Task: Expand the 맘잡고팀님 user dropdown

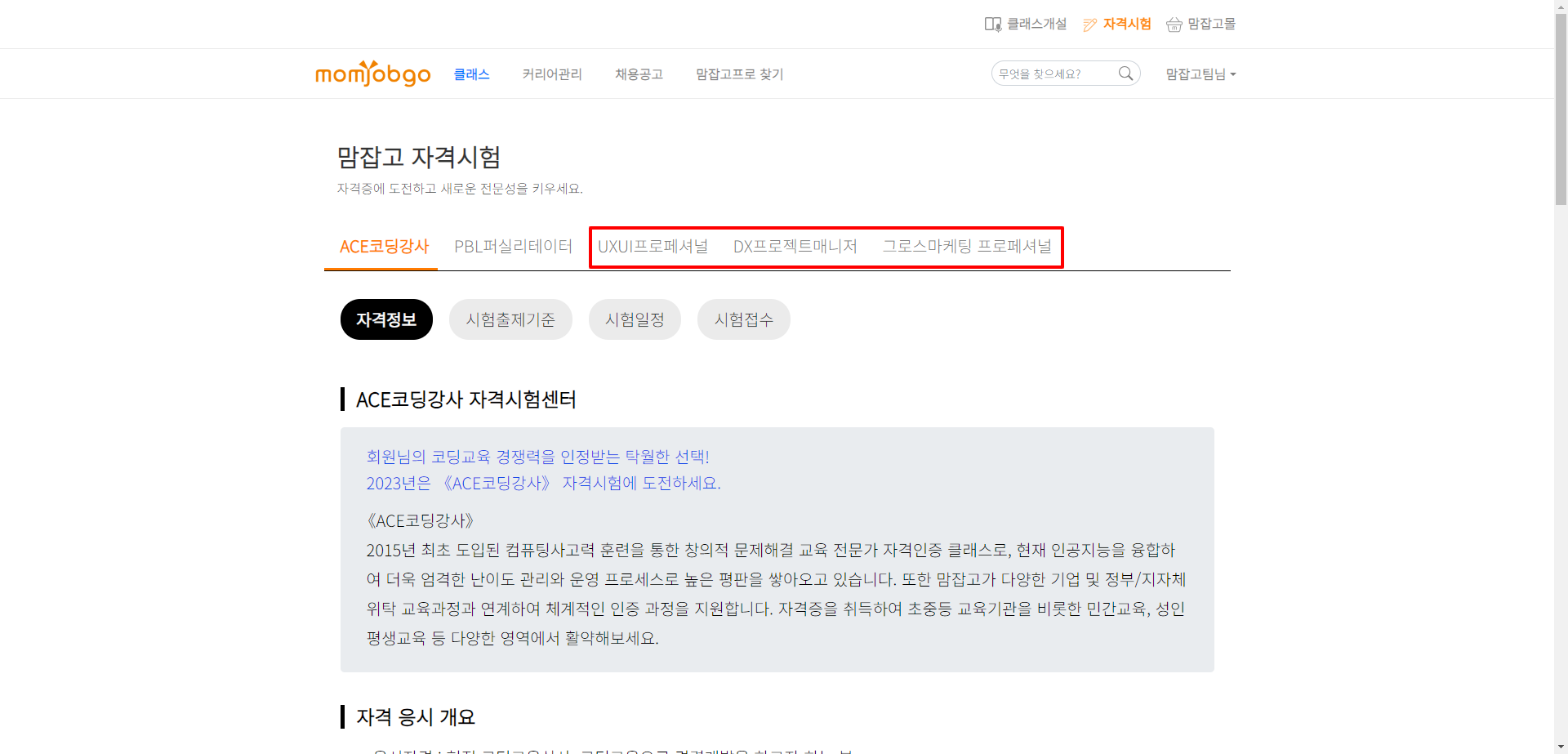Action: pyautogui.click(x=1200, y=74)
